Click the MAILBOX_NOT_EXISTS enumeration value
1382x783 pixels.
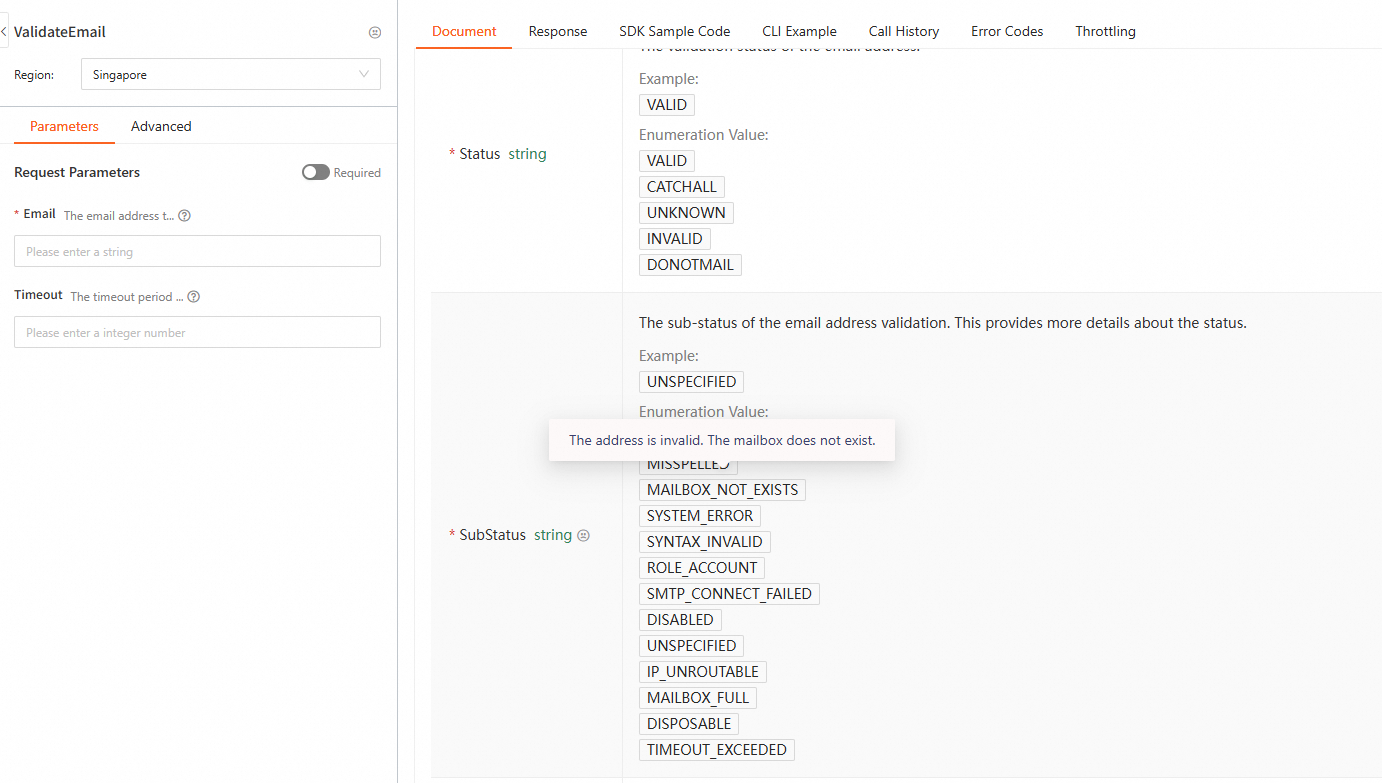tap(722, 490)
